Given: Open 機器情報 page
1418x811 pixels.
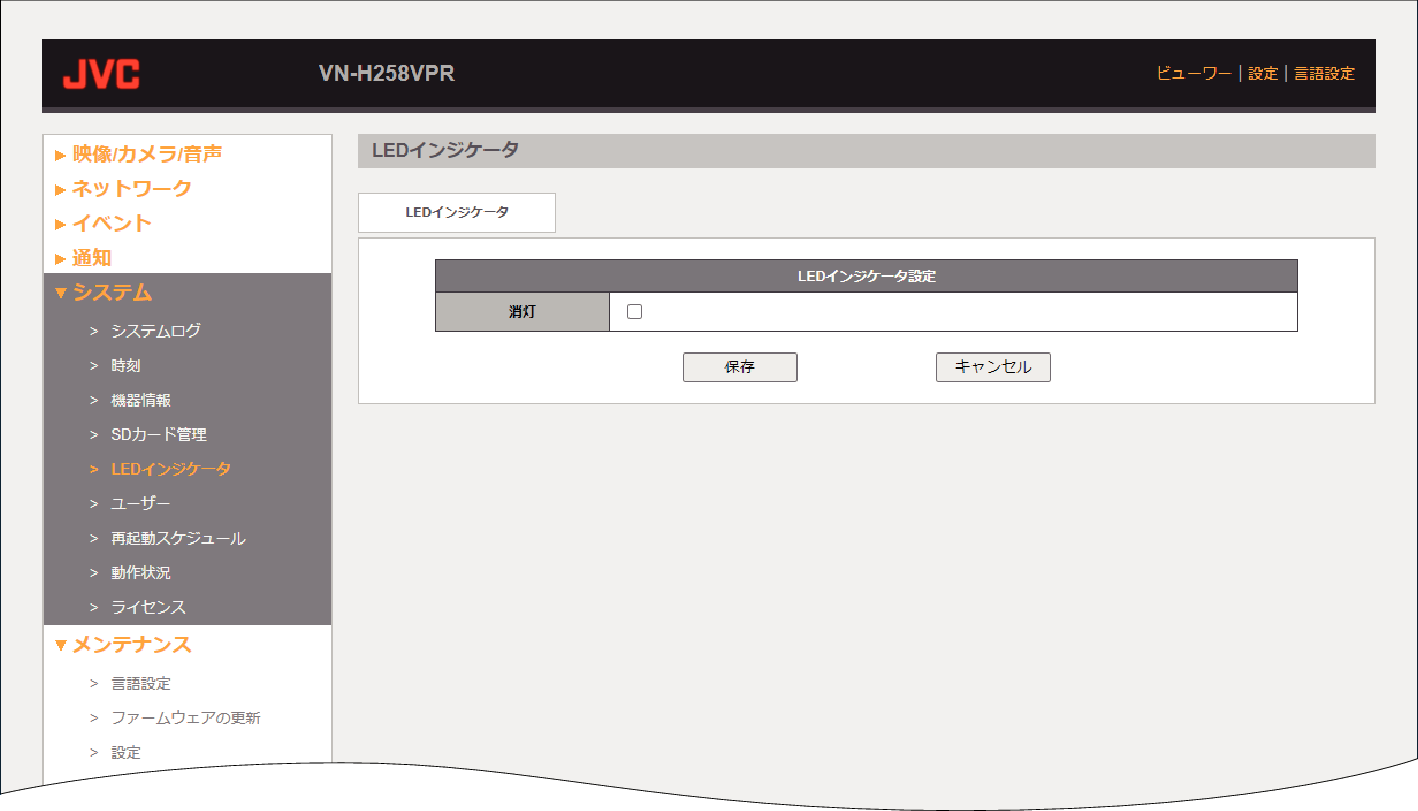Looking at the screenshot, I should click(141, 400).
